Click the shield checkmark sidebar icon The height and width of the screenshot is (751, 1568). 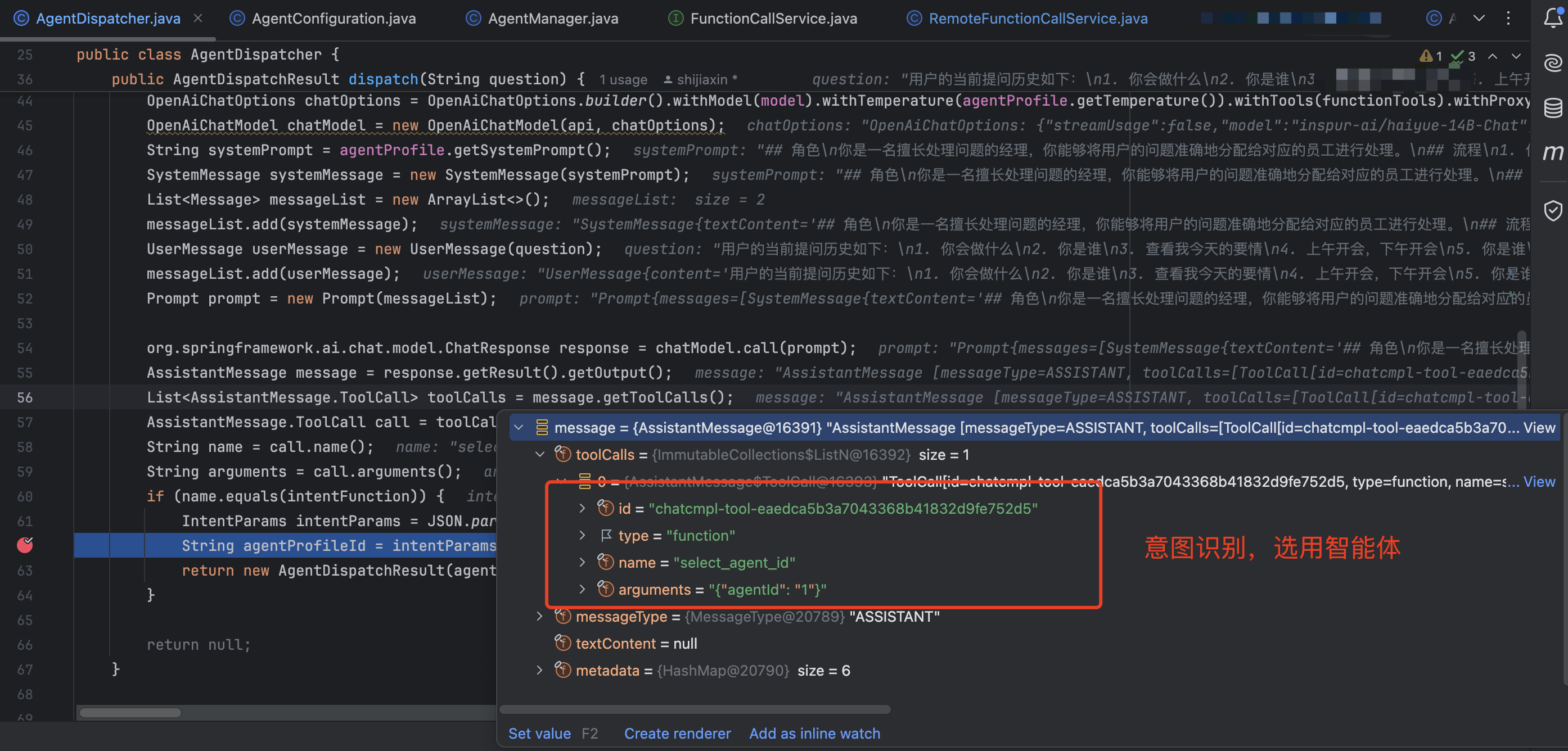coord(1553,211)
